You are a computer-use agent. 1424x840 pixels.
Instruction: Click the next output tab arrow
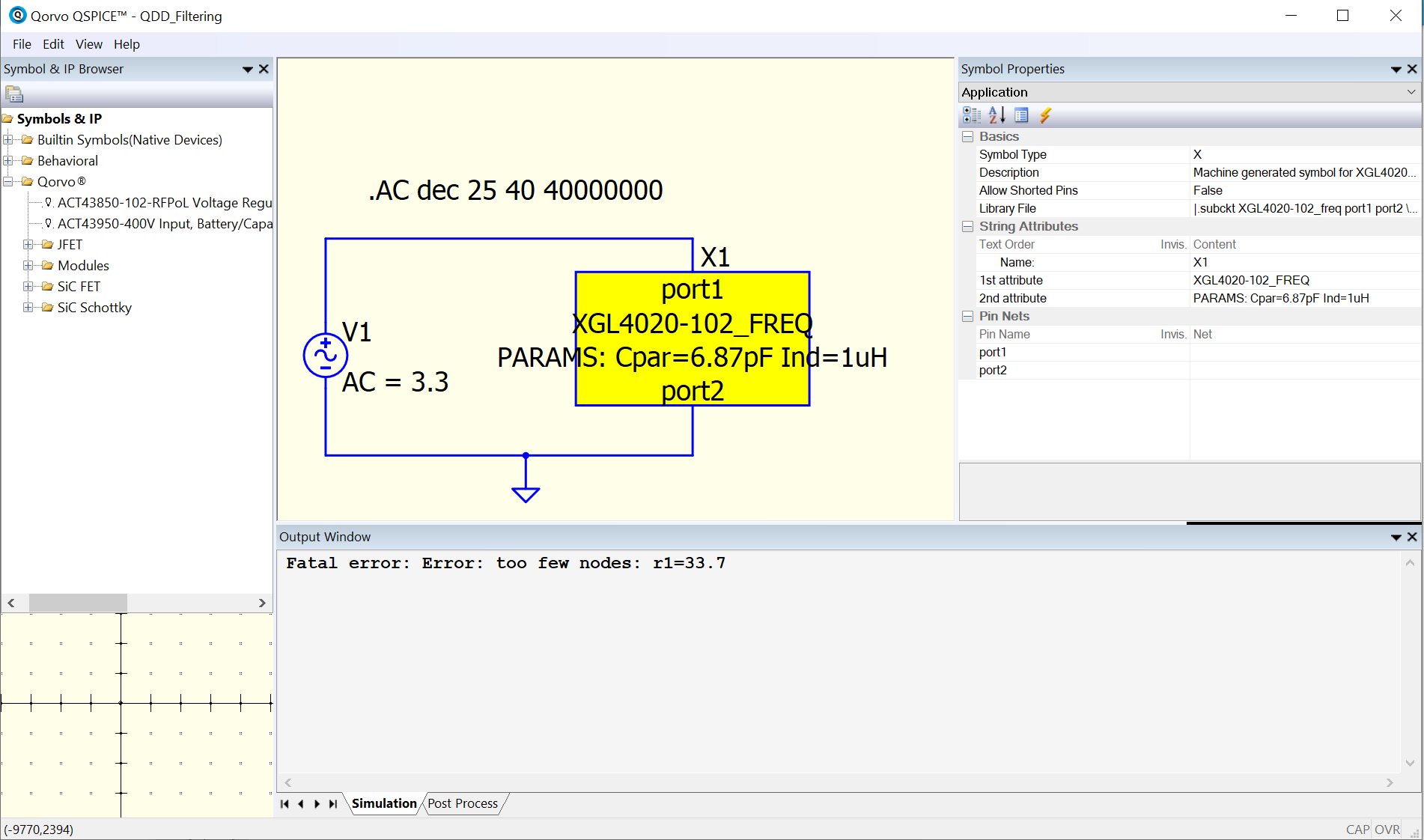317,804
